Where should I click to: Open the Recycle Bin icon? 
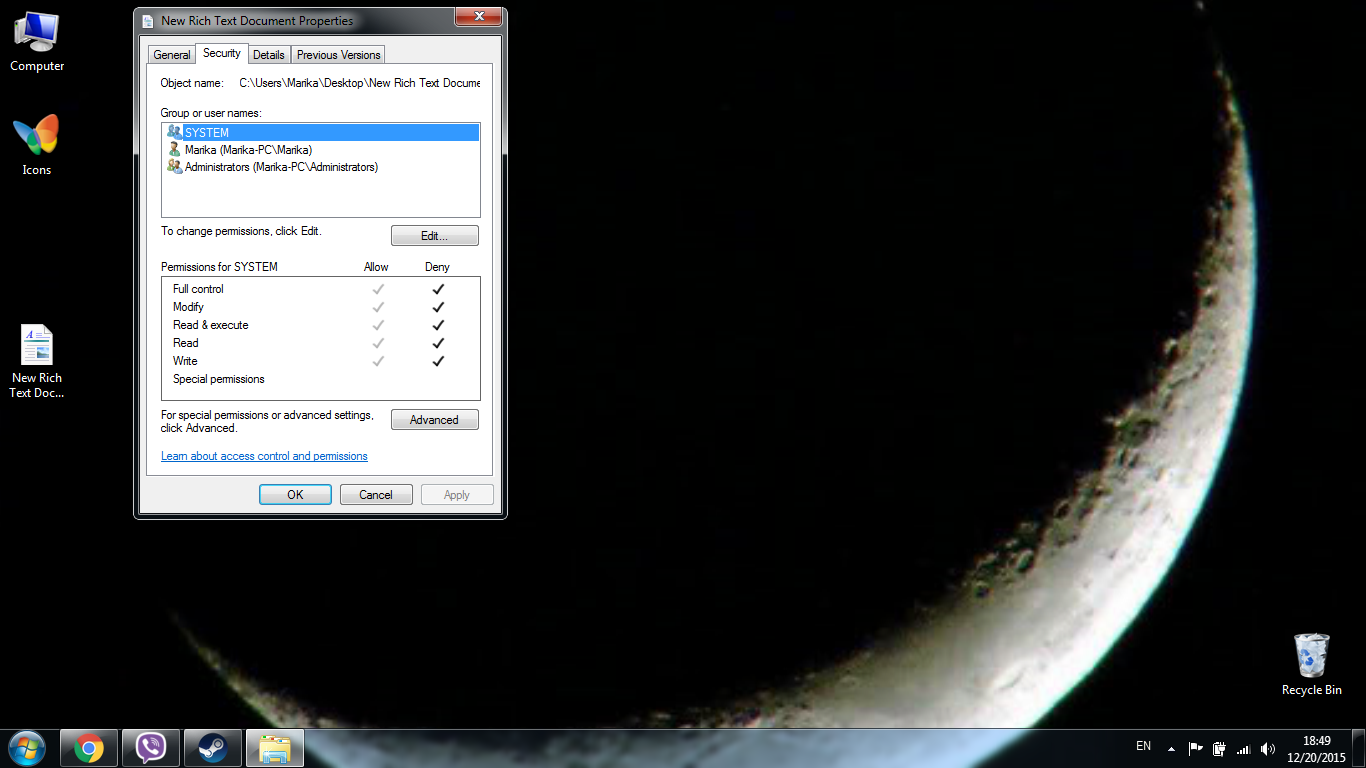click(1311, 665)
